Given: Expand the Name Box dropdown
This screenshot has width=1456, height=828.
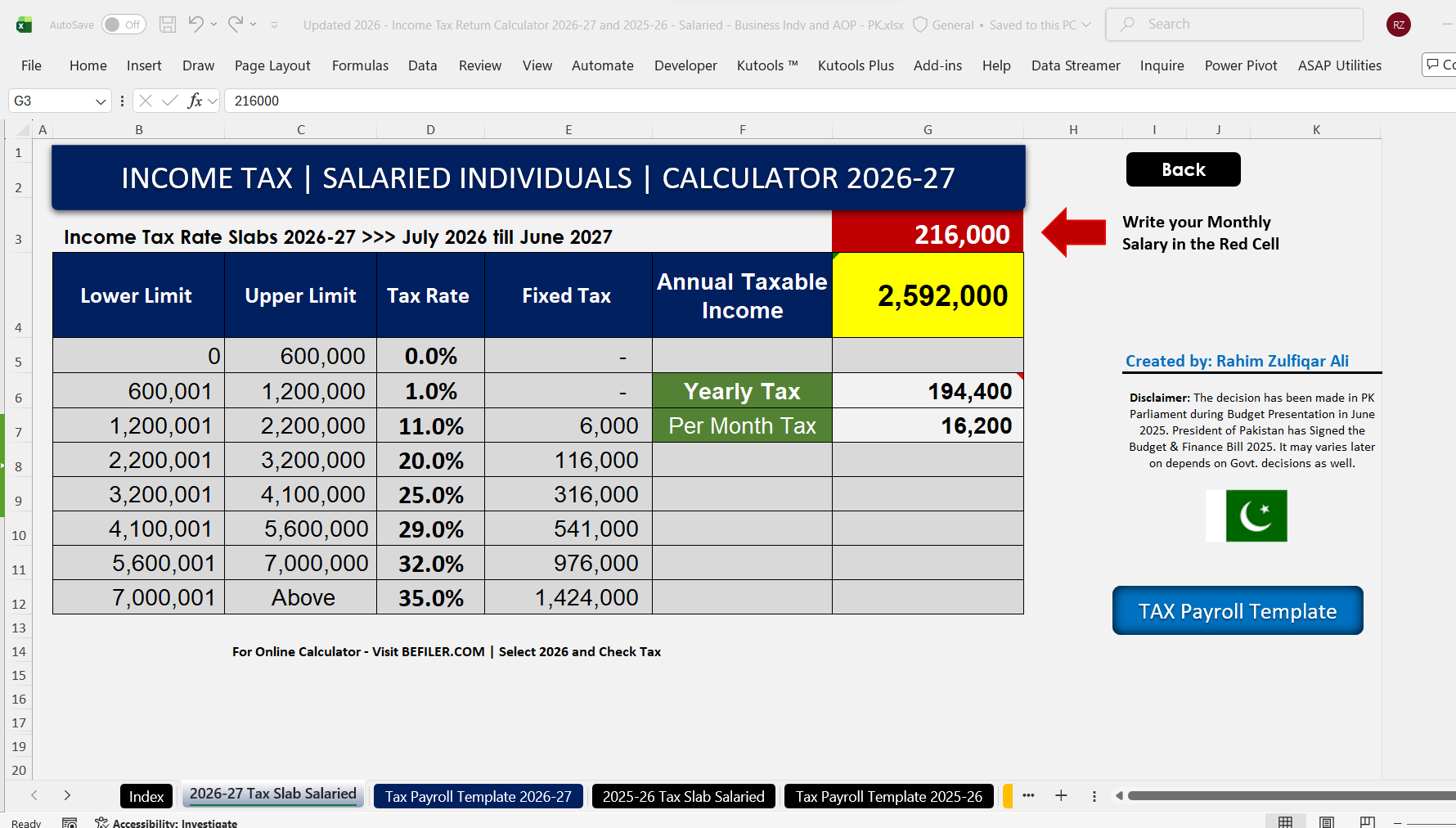Looking at the screenshot, I should click(x=101, y=101).
